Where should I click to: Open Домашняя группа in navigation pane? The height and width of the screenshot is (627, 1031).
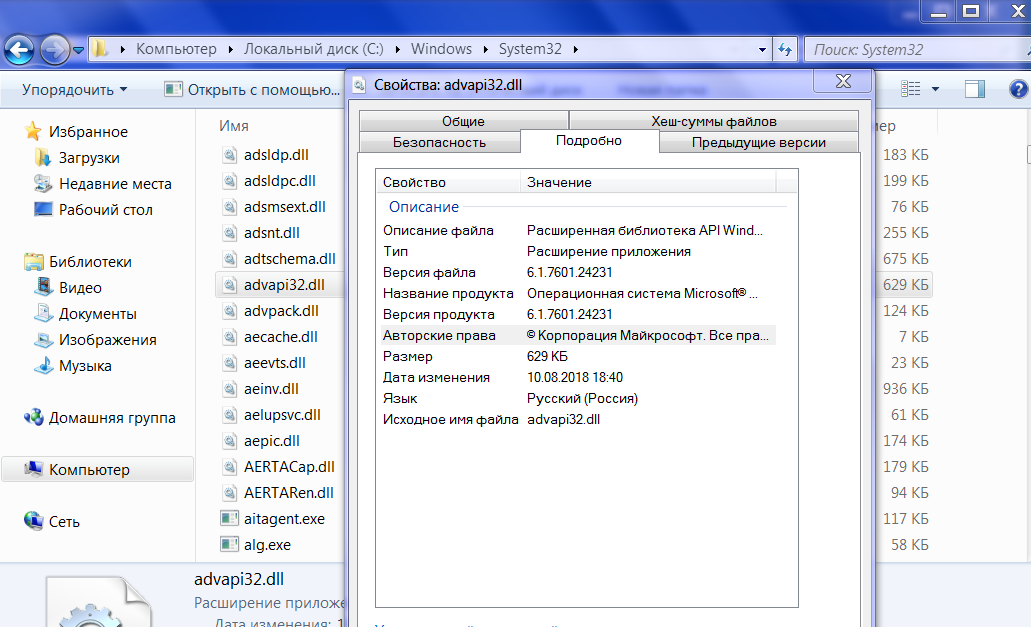point(111,418)
